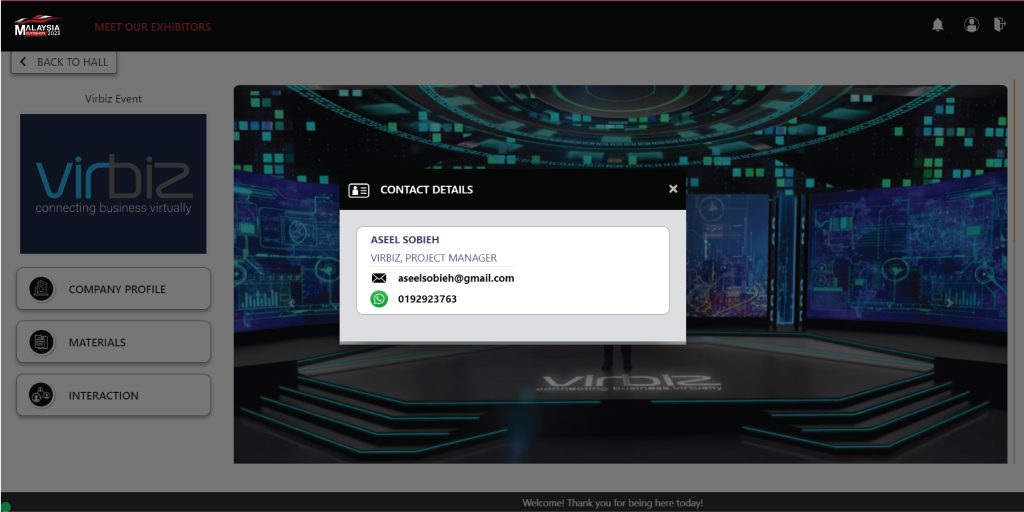Click the Virbiz company logo thumbnail

(x=113, y=183)
